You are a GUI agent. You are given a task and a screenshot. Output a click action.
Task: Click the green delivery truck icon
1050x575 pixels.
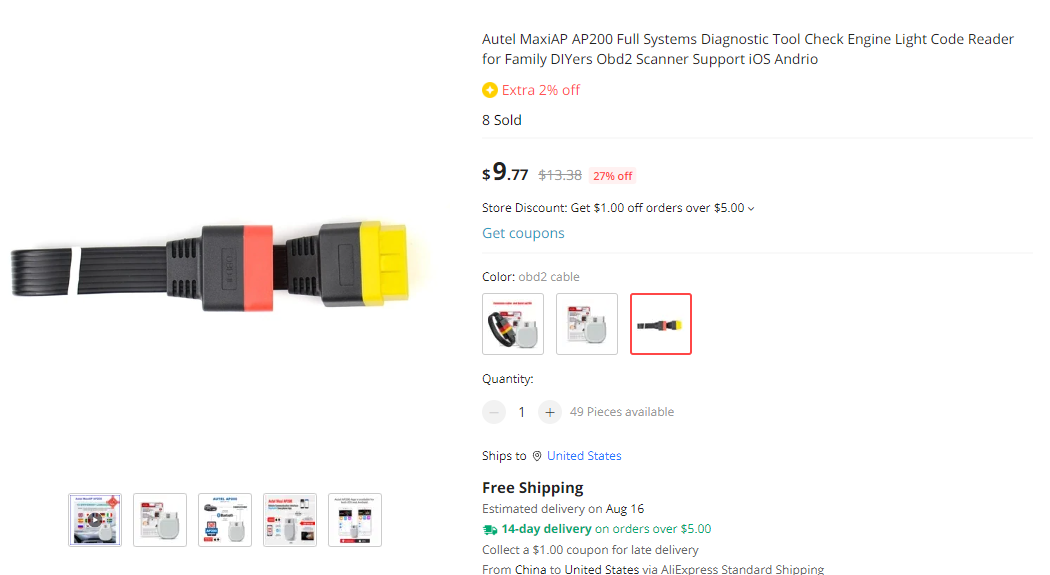click(x=490, y=529)
